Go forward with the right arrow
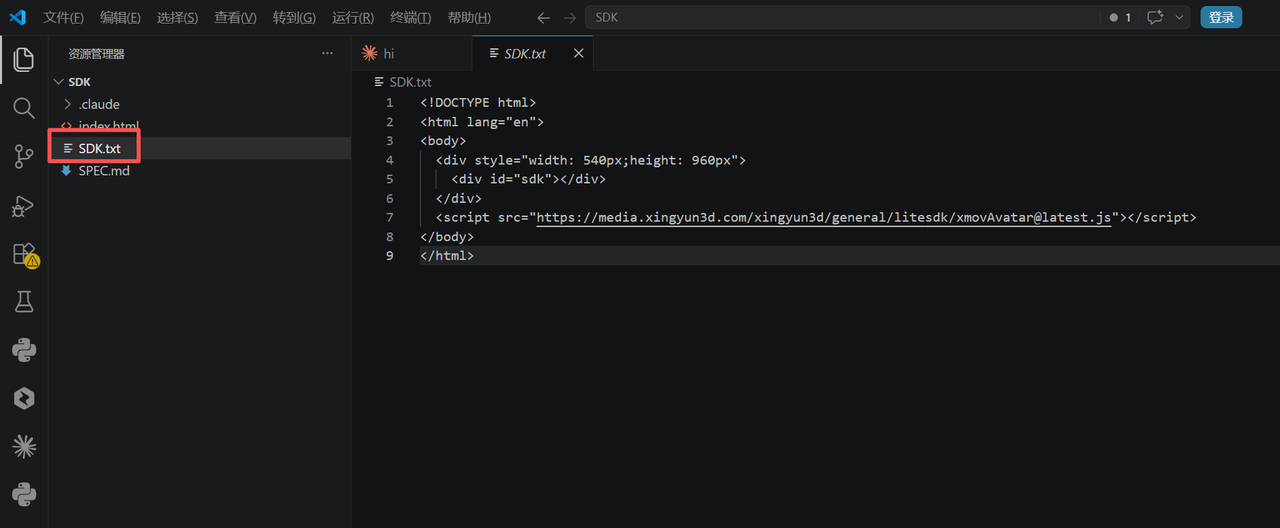1280x528 pixels. pyautogui.click(x=570, y=18)
